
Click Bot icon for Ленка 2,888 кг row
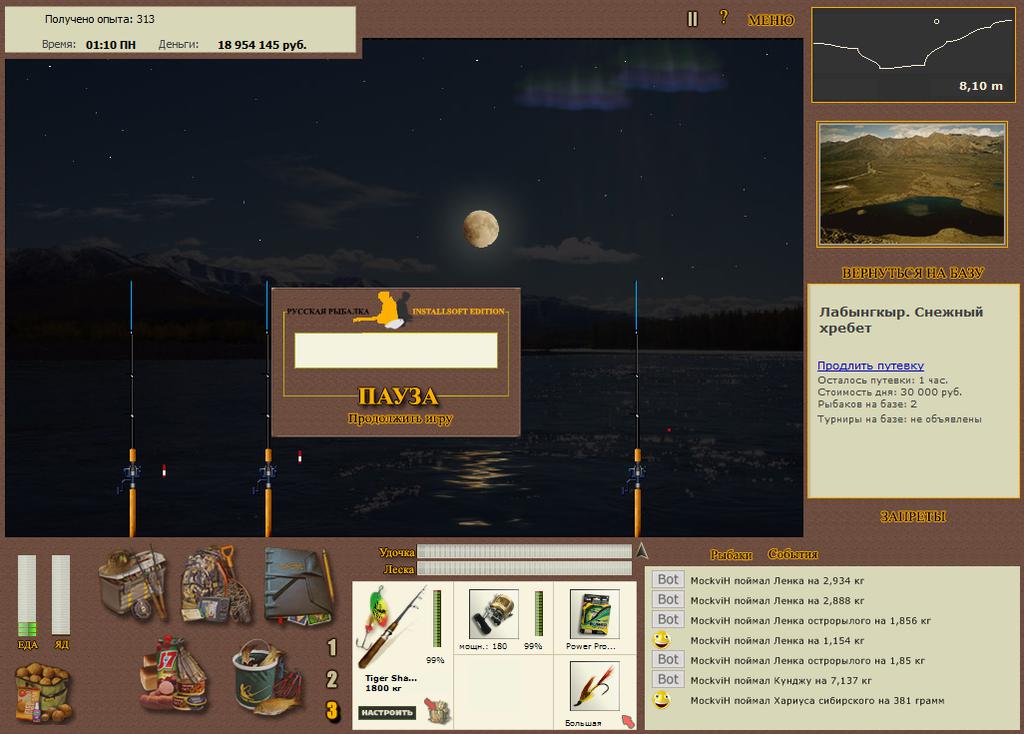coord(667,599)
